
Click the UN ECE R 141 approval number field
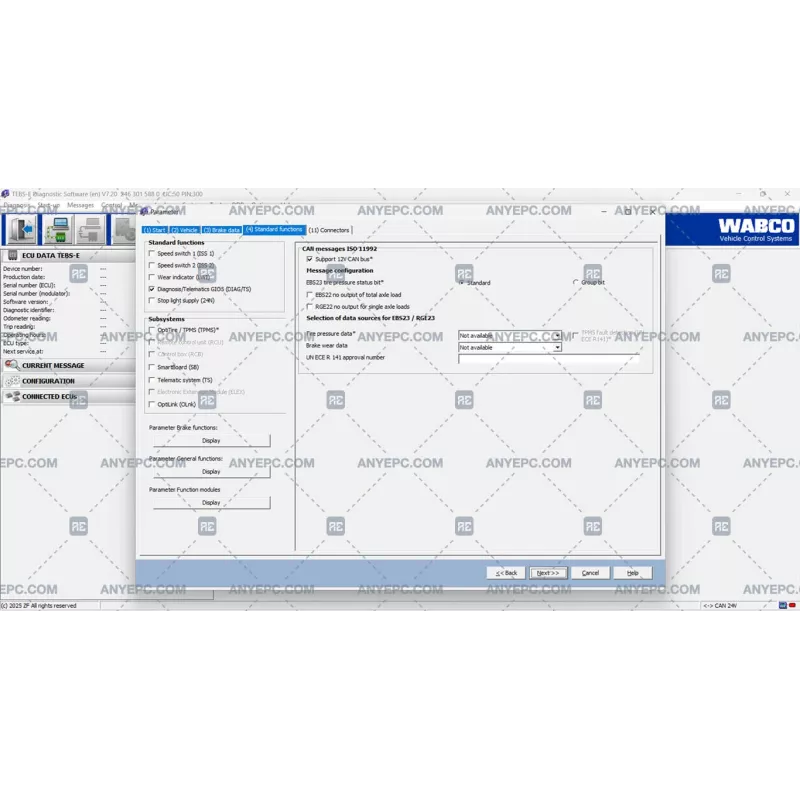click(x=548, y=358)
